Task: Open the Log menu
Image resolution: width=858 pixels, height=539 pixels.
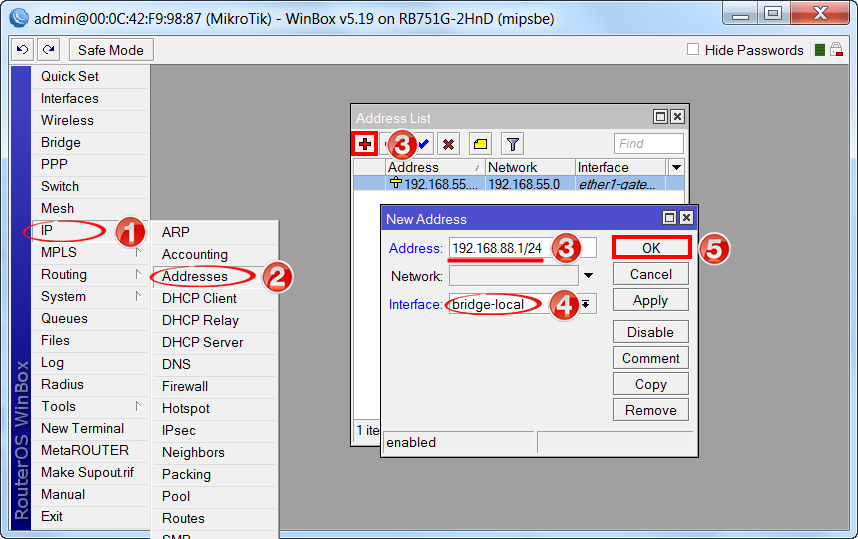Action: click(90, 362)
